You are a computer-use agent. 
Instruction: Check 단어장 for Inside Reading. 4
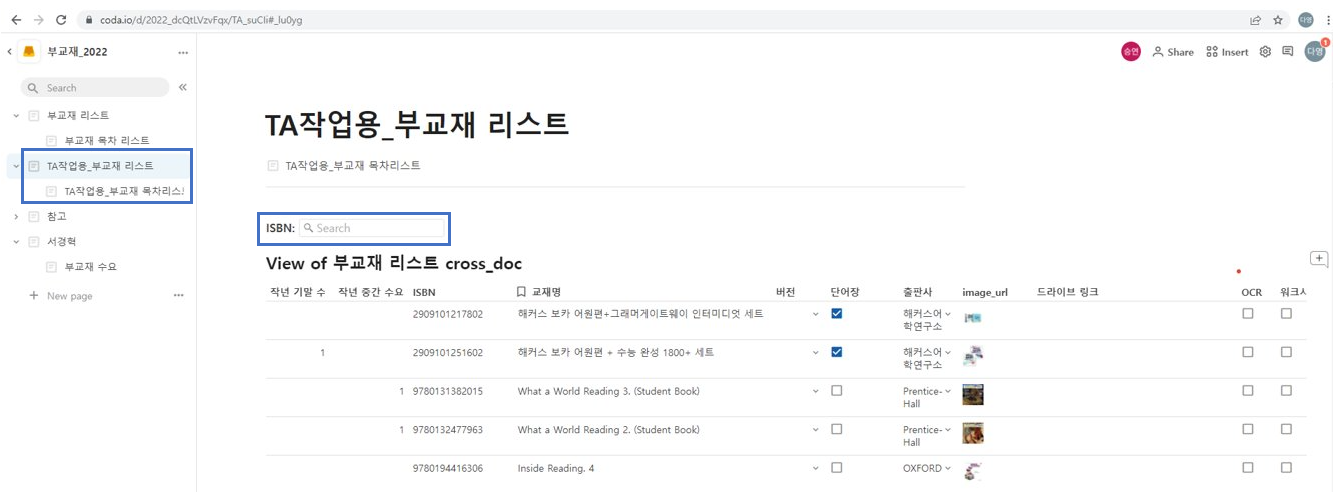click(836, 467)
